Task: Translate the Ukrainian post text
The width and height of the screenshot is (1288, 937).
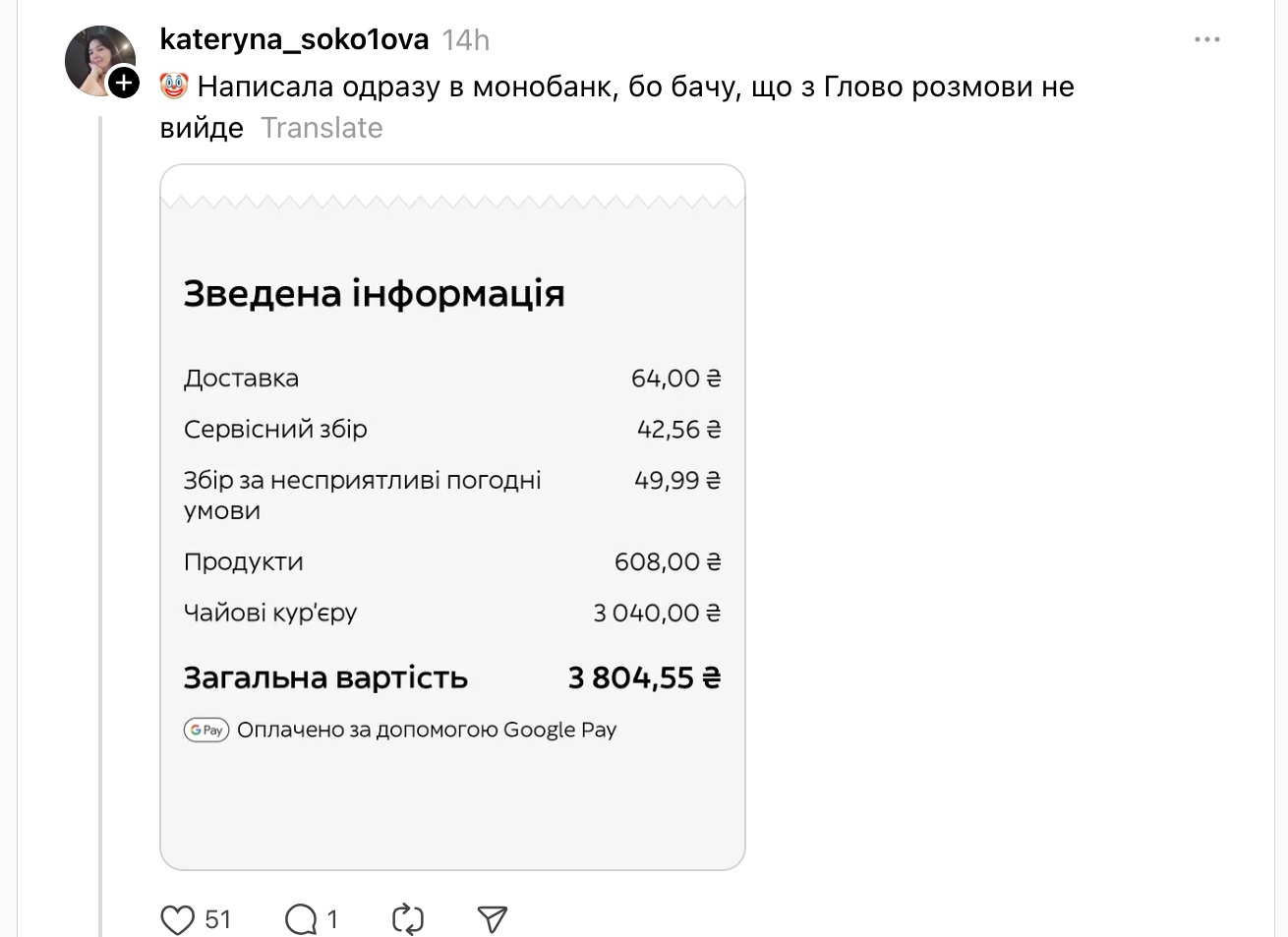Action: tap(322, 128)
